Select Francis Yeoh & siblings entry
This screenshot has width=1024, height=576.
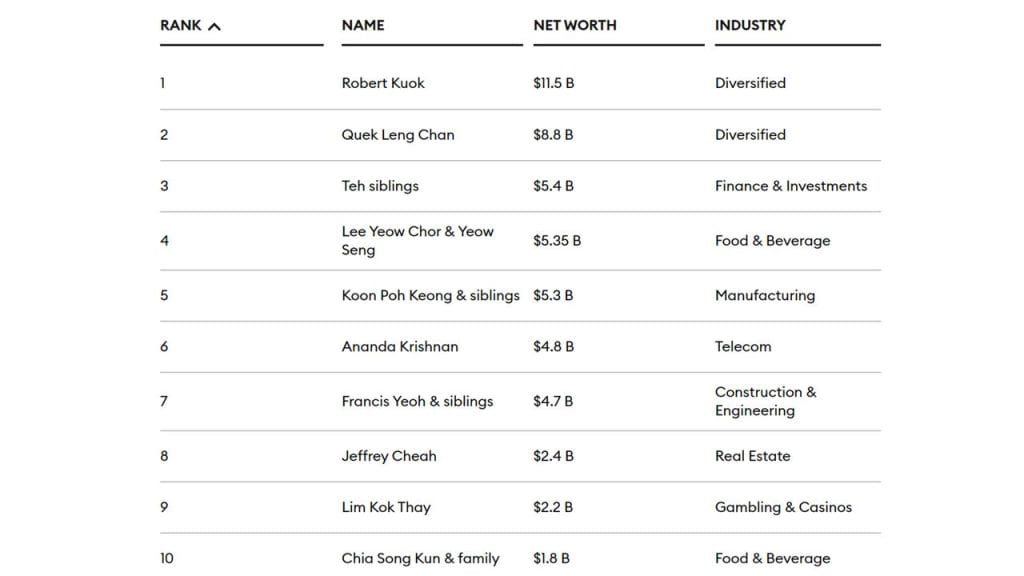(x=417, y=402)
